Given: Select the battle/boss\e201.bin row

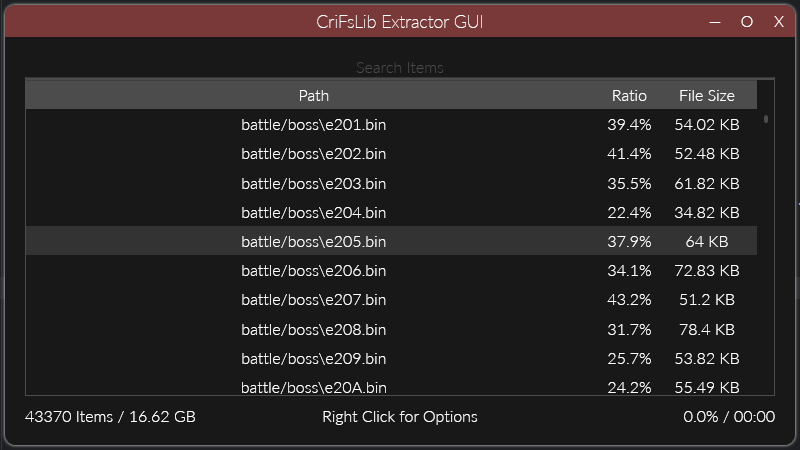Looking at the screenshot, I should pyautogui.click(x=313, y=125).
